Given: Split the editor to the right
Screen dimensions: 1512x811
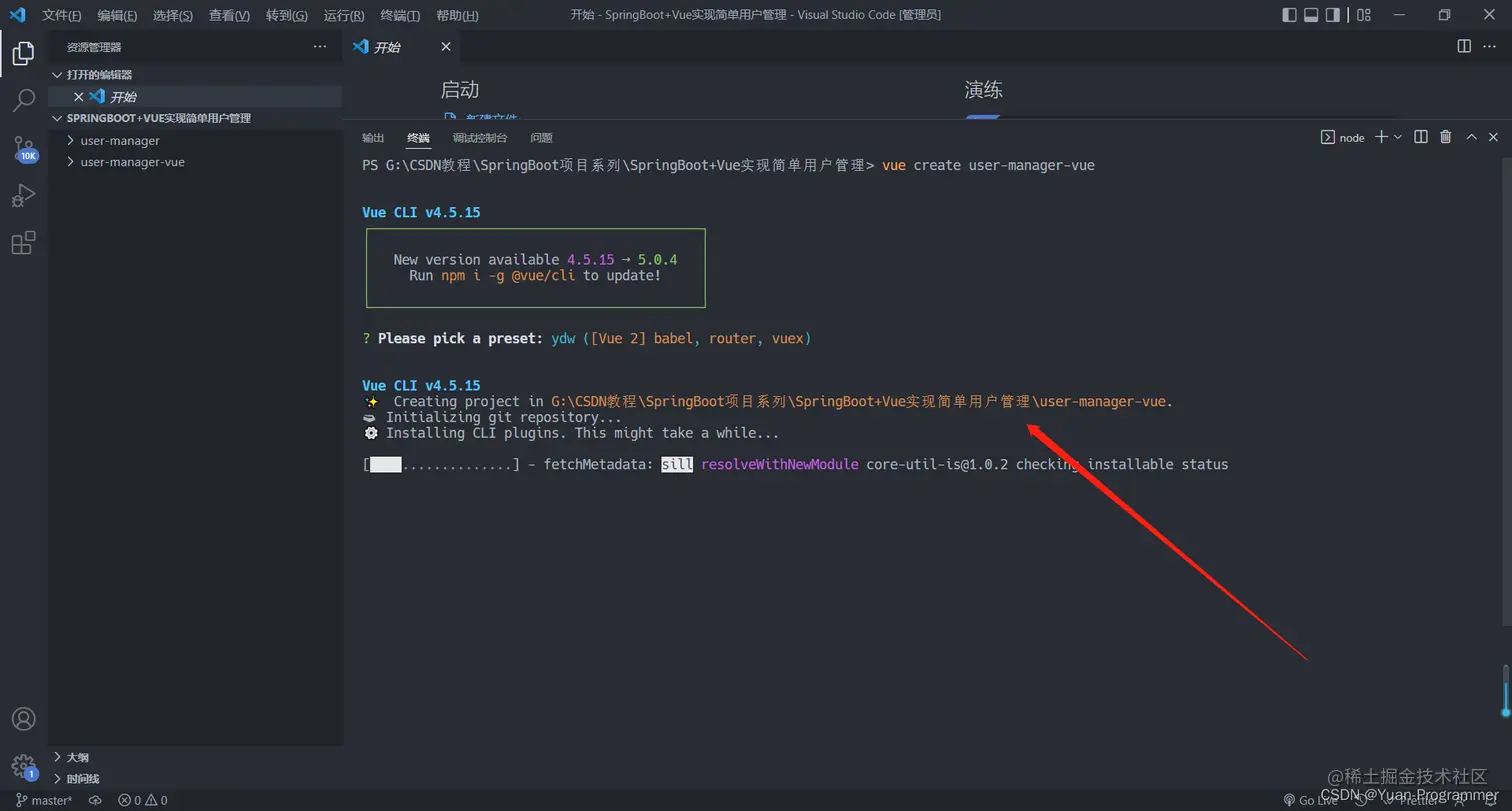Looking at the screenshot, I should 1464,46.
